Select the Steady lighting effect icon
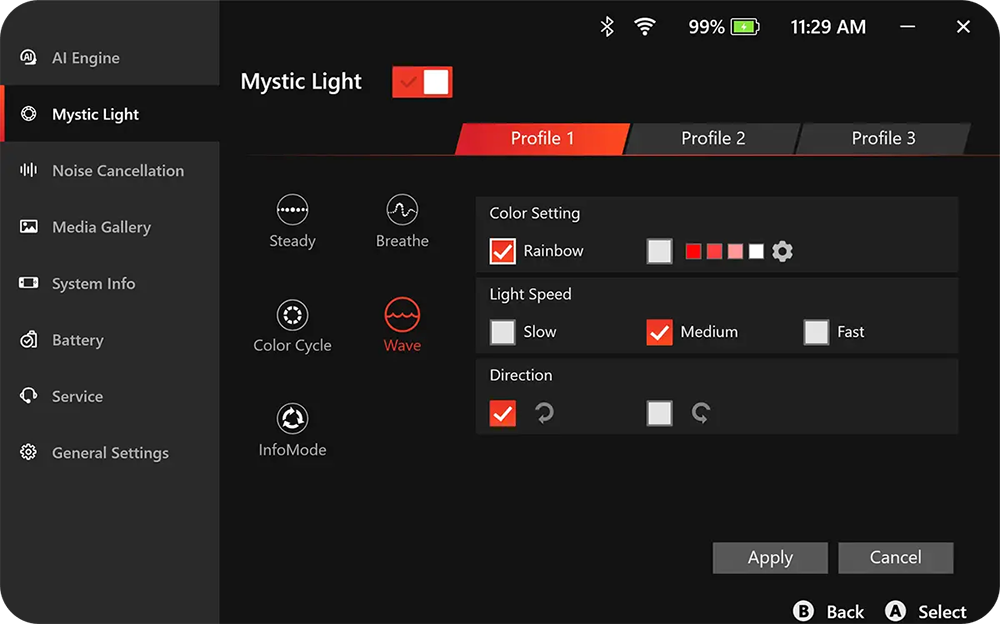 pyautogui.click(x=292, y=210)
